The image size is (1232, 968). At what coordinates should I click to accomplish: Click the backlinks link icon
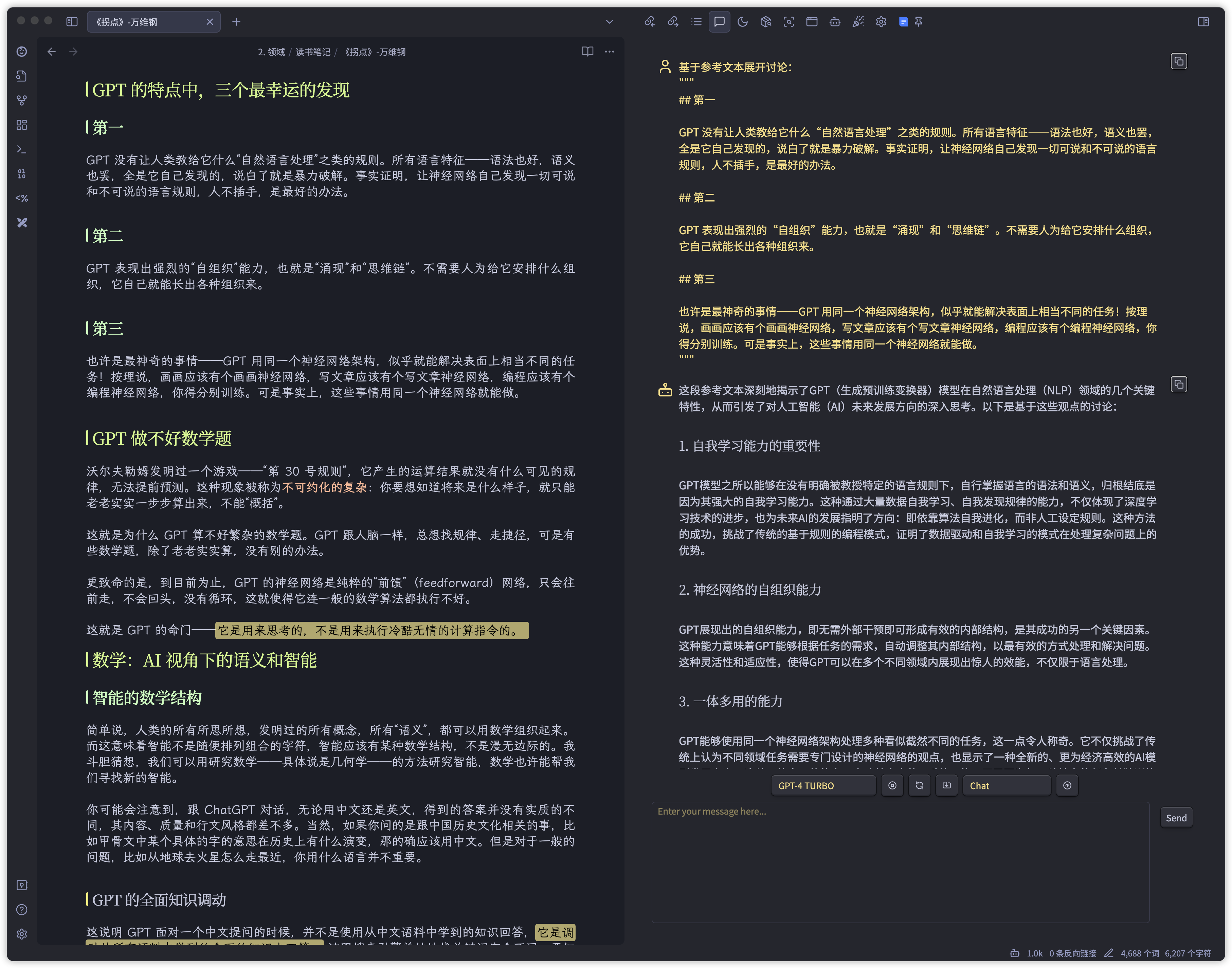(650, 21)
